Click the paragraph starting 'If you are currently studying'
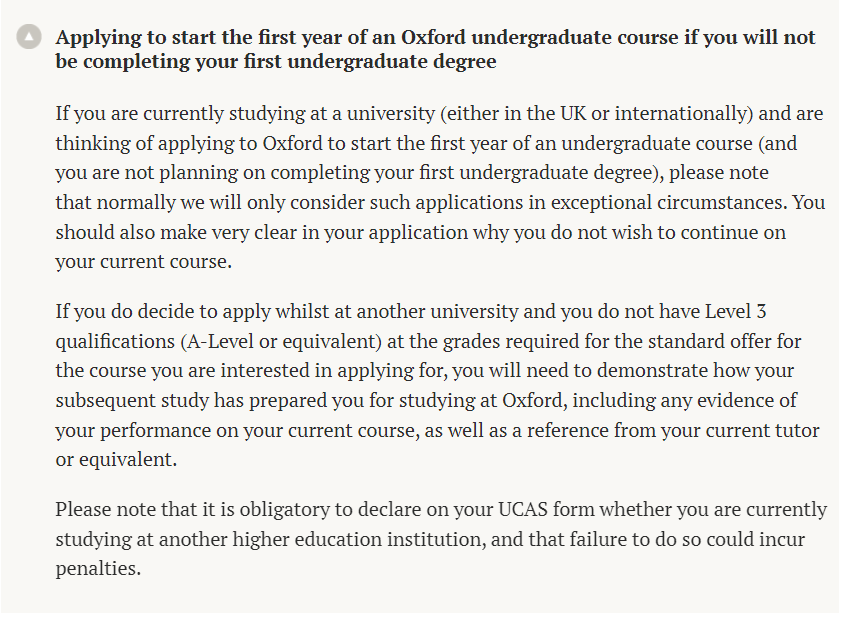This screenshot has width=841, height=622. (x=440, y=188)
